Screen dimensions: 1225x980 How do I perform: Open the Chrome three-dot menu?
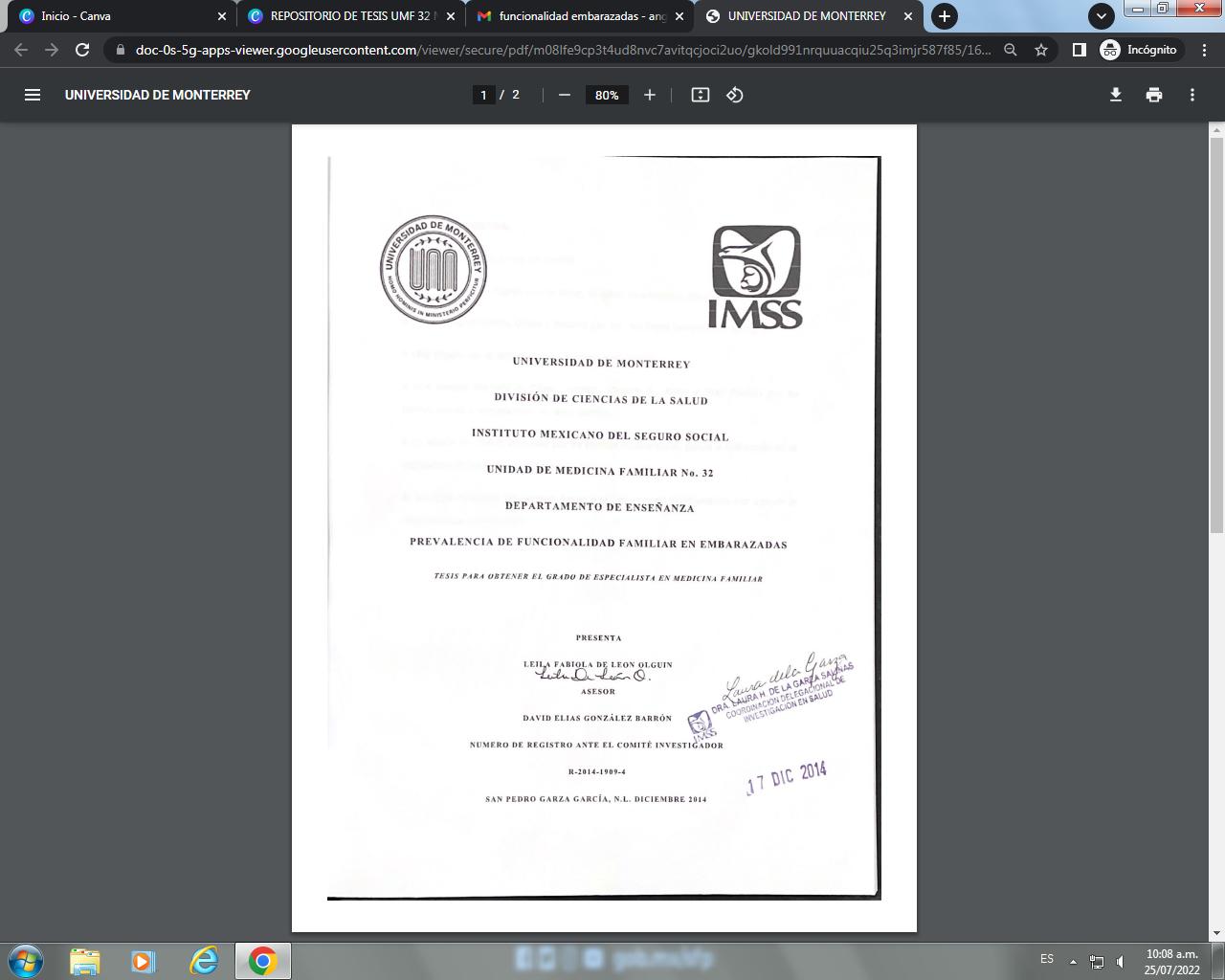click(1205, 50)
